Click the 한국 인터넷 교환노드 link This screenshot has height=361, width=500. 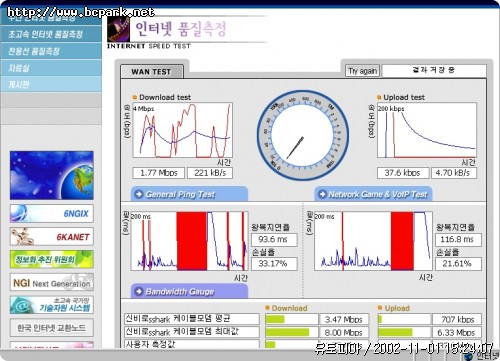[x=52, y=328]
